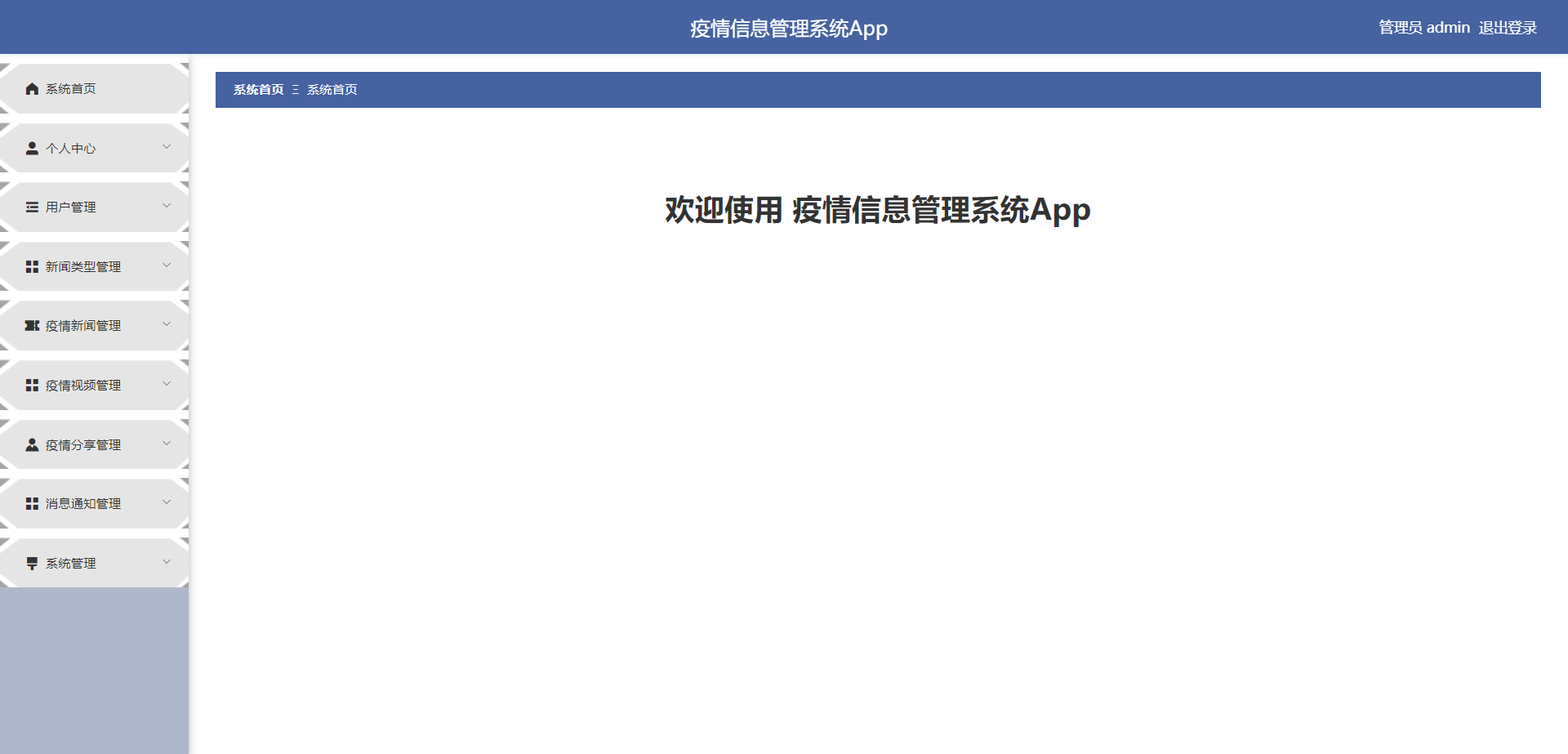This screenshot has width=1568, height=754.
Task: Collapse the 疫情分享管理 menu
Action: [167, 443]
